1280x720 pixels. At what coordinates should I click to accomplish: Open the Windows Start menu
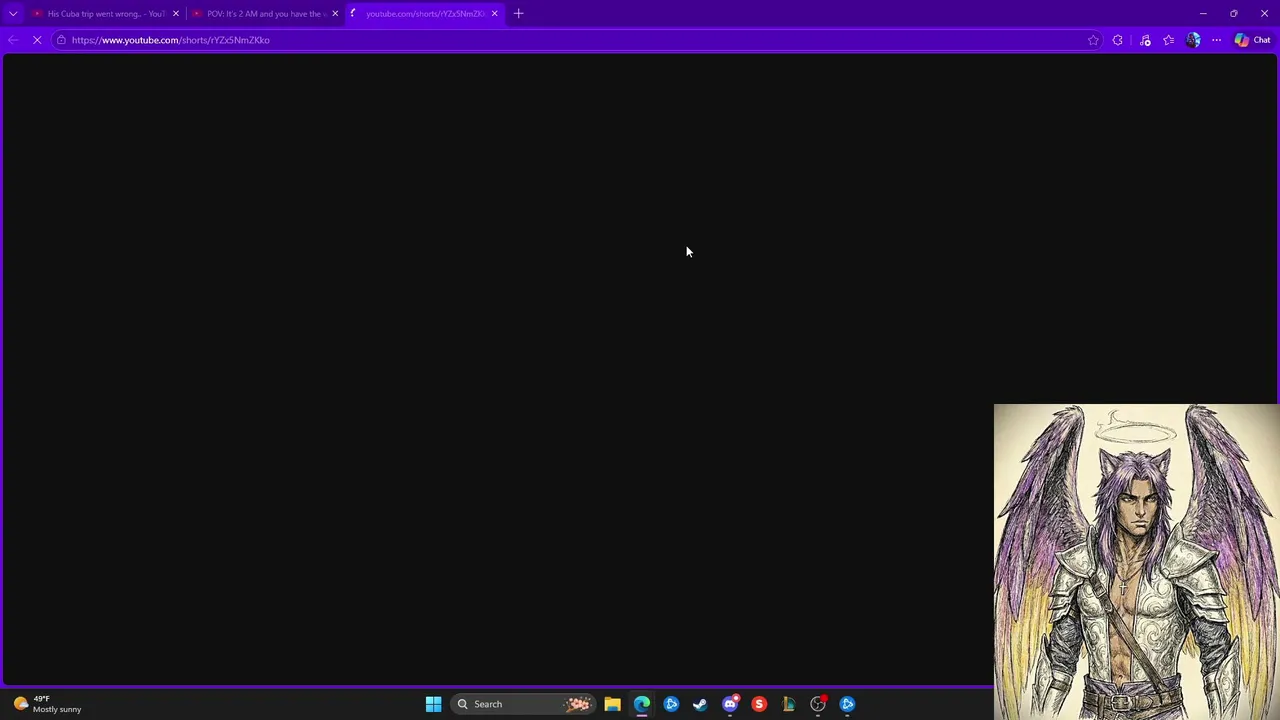pos(433,704)
